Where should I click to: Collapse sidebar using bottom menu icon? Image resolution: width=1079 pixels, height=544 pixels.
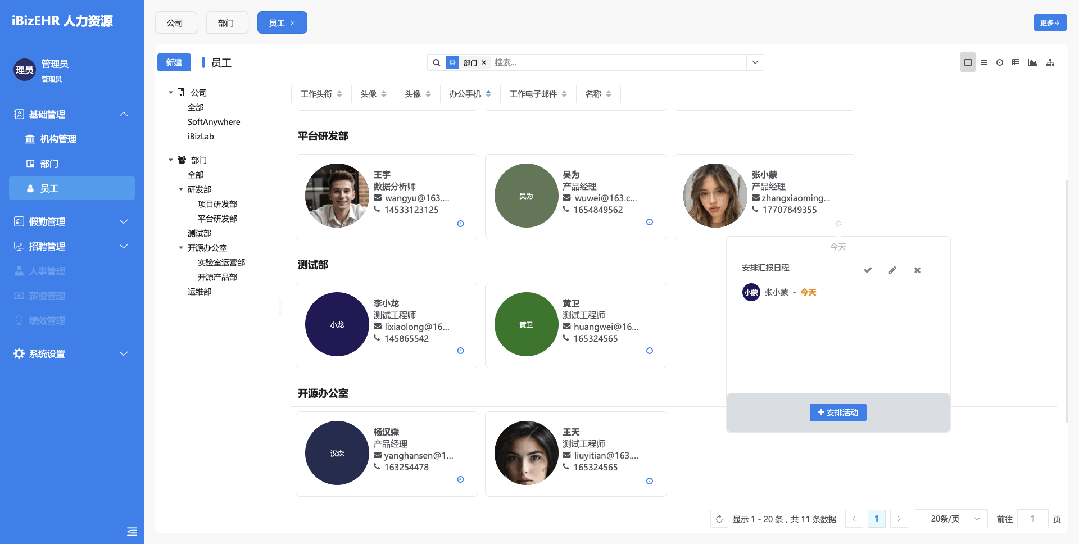[x=132, y=530]
